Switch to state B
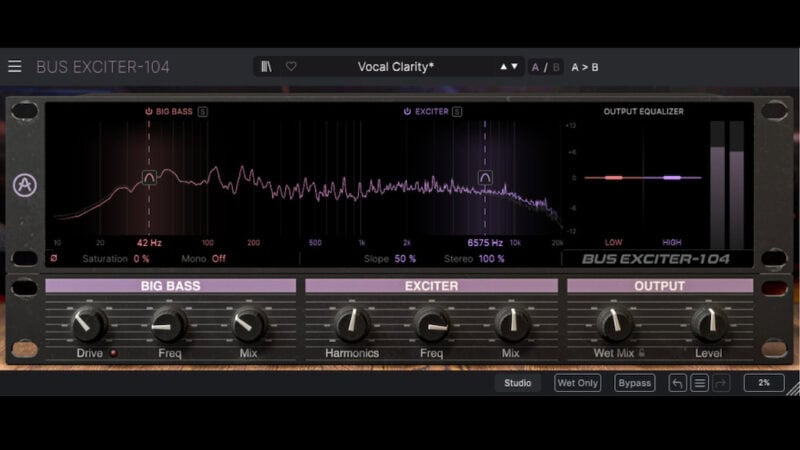This screenshot has height=450, width=800. (x=556, y=67)
